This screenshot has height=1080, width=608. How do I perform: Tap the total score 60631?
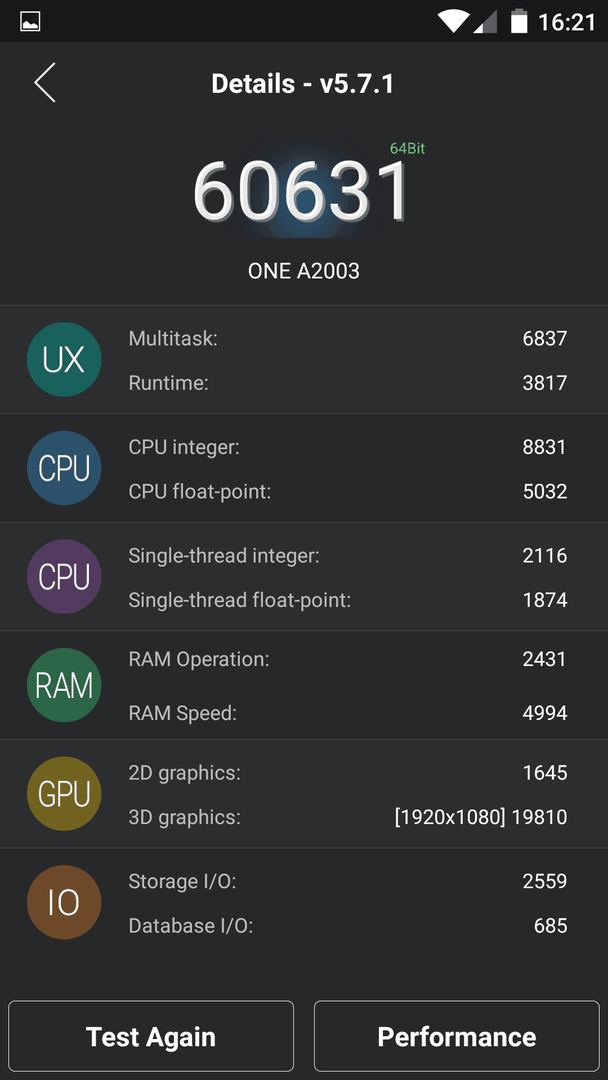301,191
